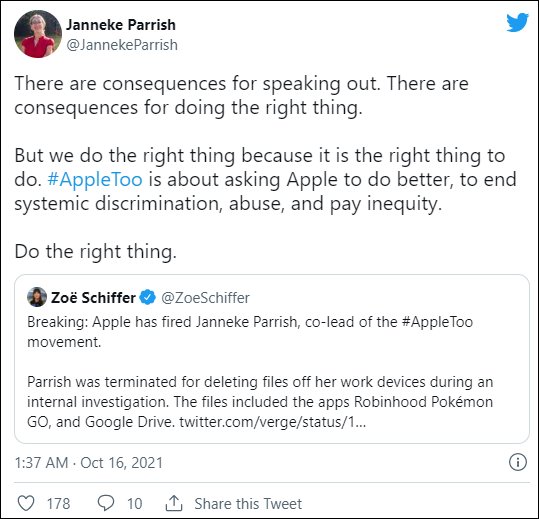The image size is (539, 519).
Task: Click Share this Tweet
Action: (248, 504)
